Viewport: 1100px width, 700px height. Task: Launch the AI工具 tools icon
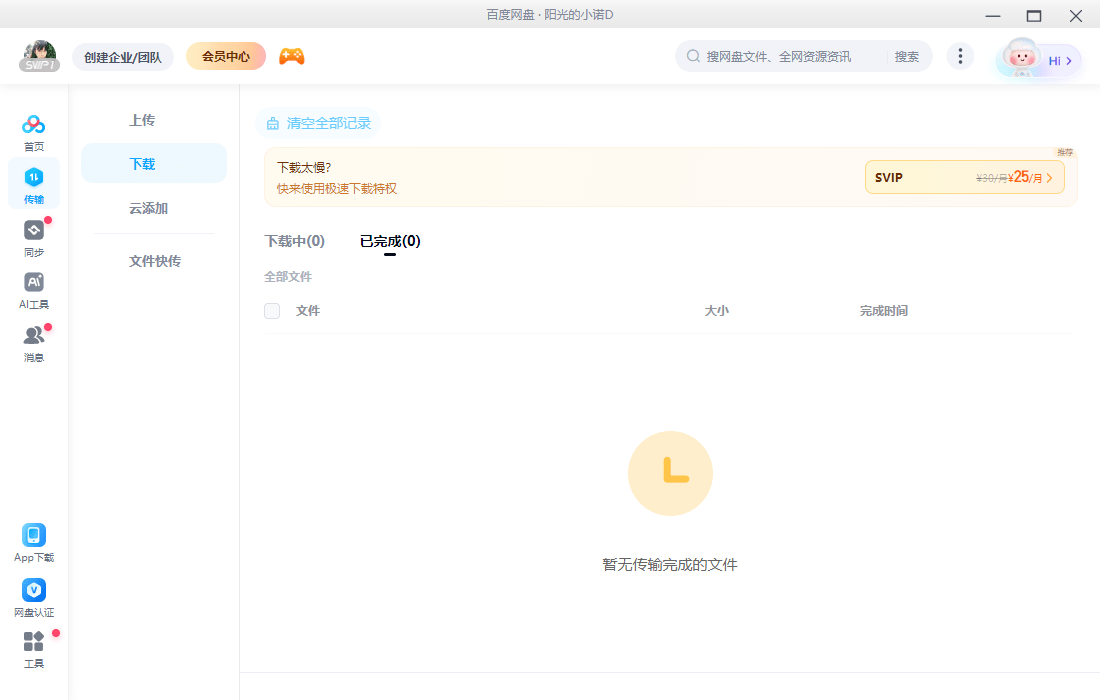[33, 284]
